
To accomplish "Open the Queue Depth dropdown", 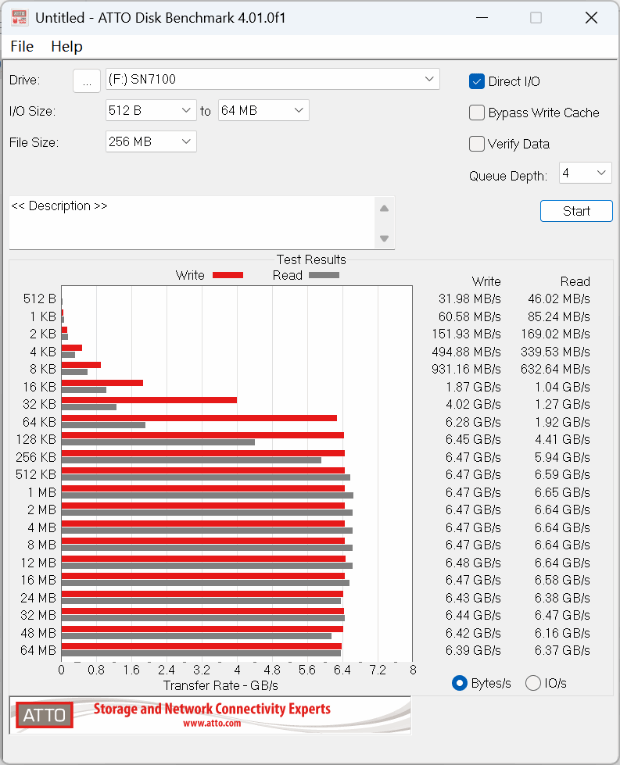I will [585, 173].
